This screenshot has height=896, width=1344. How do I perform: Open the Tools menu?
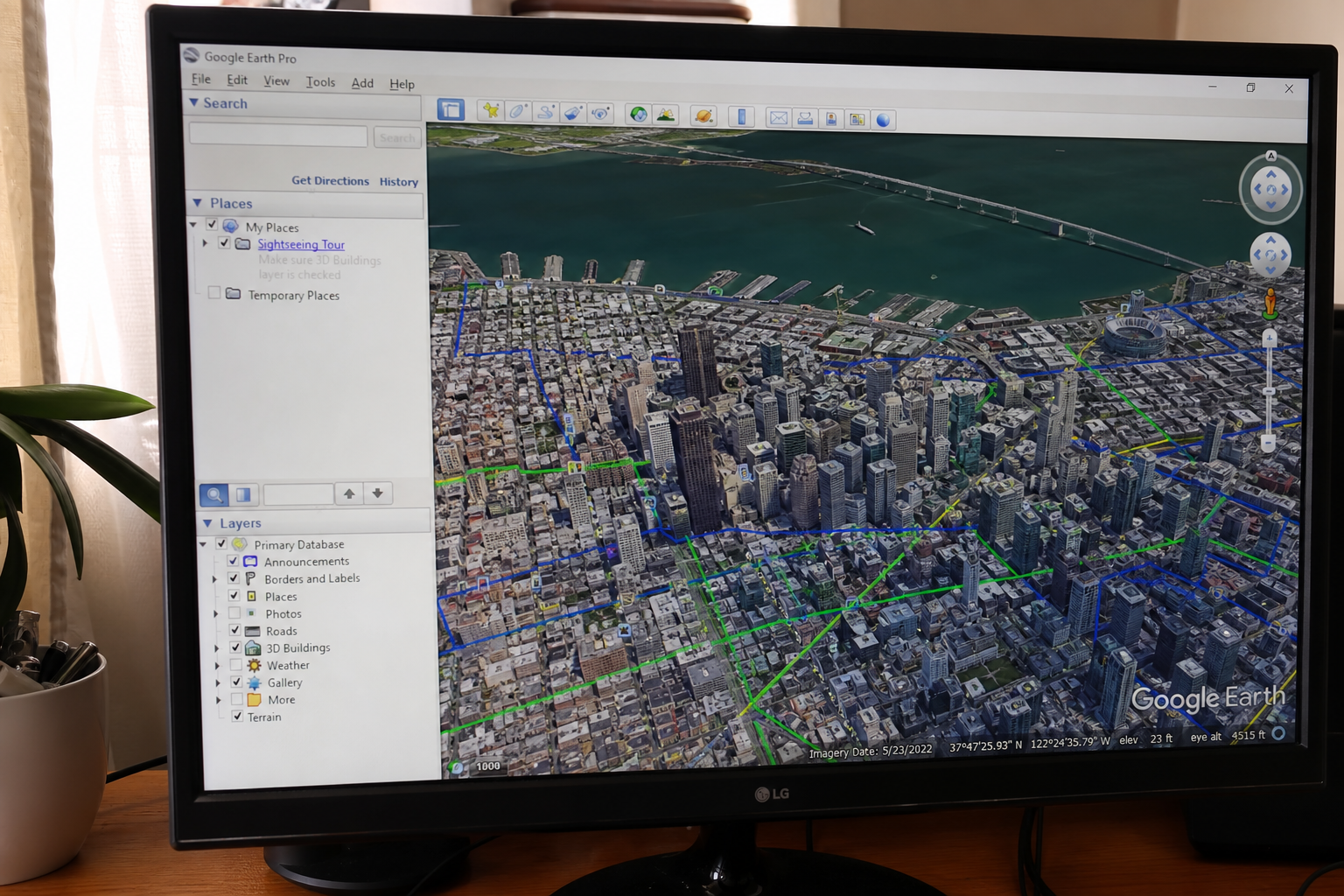click(x=320, y=81)
